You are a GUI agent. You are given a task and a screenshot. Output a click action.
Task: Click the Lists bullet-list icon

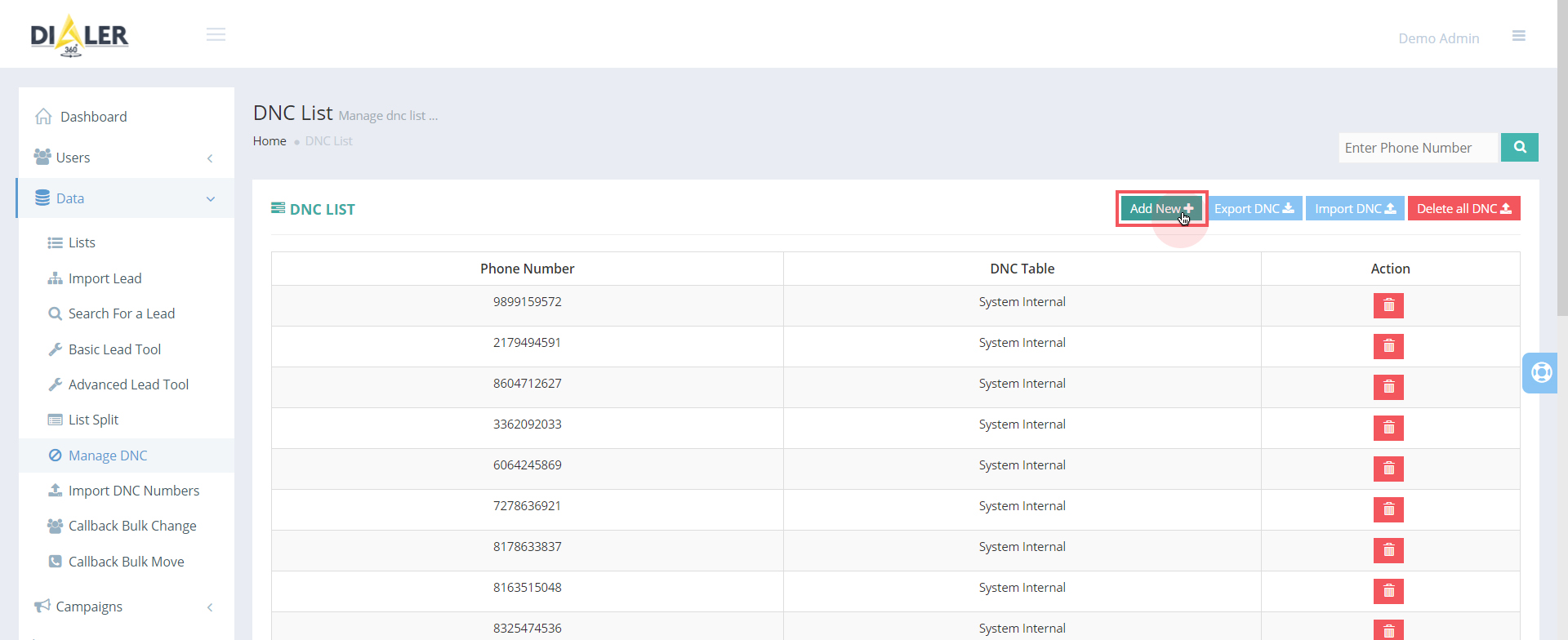pos(55,243)
